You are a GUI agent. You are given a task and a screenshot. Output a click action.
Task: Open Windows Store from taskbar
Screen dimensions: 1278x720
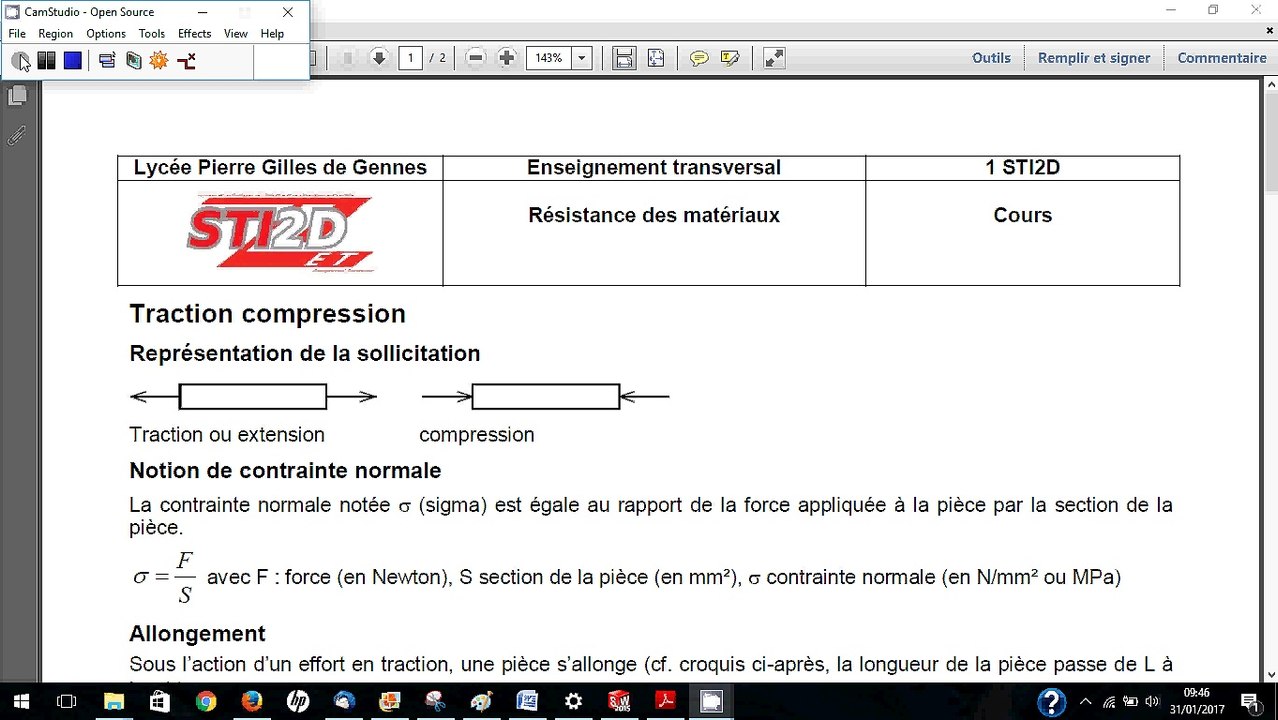(x=159, y=701)
